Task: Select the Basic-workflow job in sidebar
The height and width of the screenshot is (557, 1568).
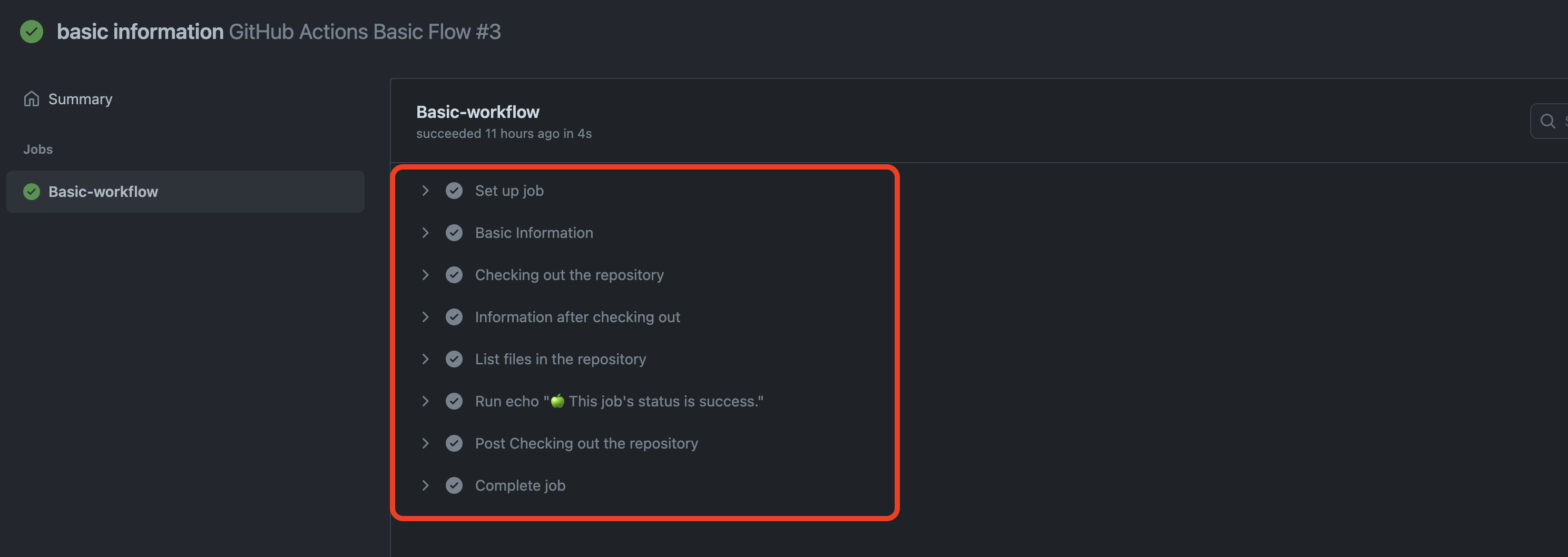Action: (x=103, y=192)
